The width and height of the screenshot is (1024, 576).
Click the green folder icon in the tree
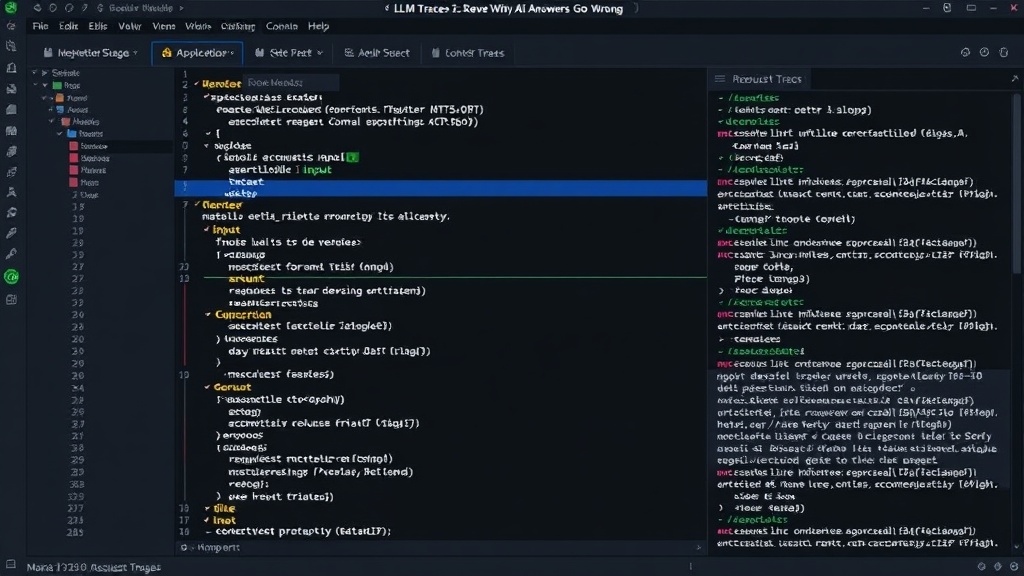pyautogui.click(x=57, y=86)
